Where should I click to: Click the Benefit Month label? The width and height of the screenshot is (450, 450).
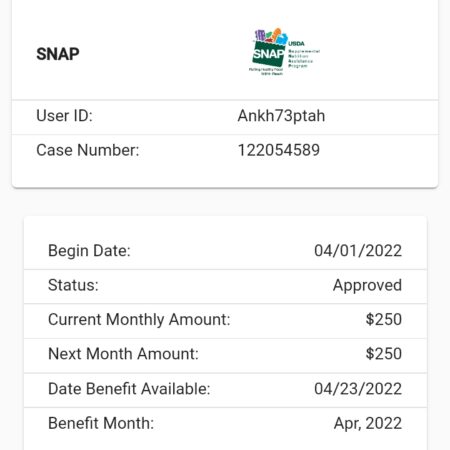[101, 423]
